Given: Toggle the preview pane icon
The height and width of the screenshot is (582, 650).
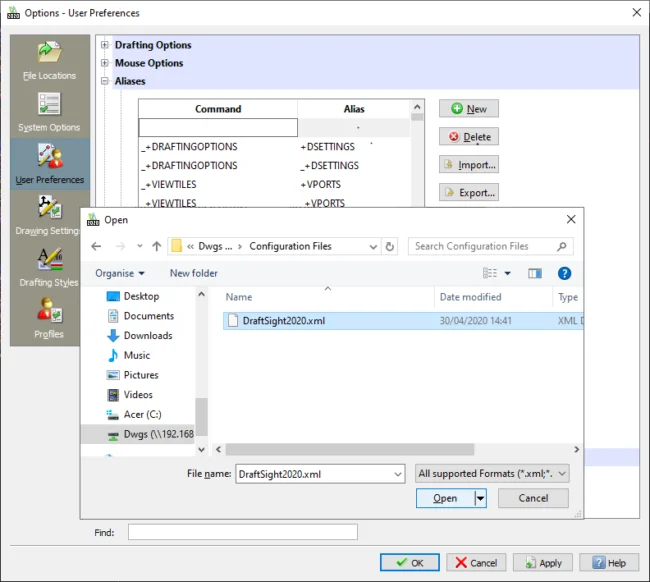Looking at the screenshot, I should pyautogui.click(x=535, y=273).
